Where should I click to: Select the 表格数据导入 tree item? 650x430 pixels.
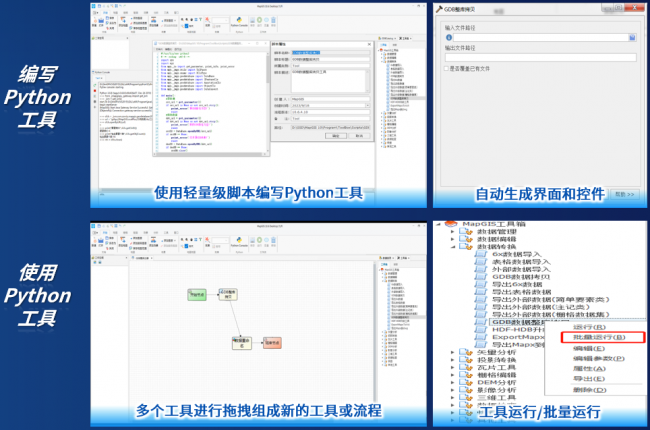(x=521, y=262)
